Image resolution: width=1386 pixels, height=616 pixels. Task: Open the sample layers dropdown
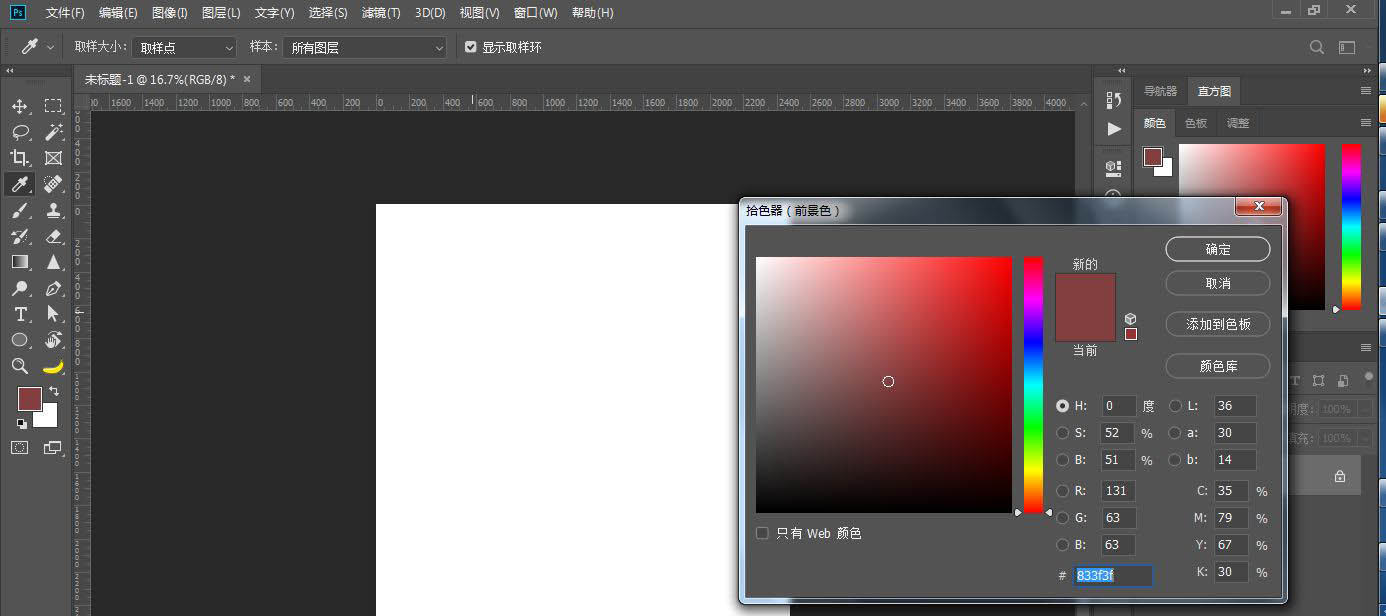[365, 47]
